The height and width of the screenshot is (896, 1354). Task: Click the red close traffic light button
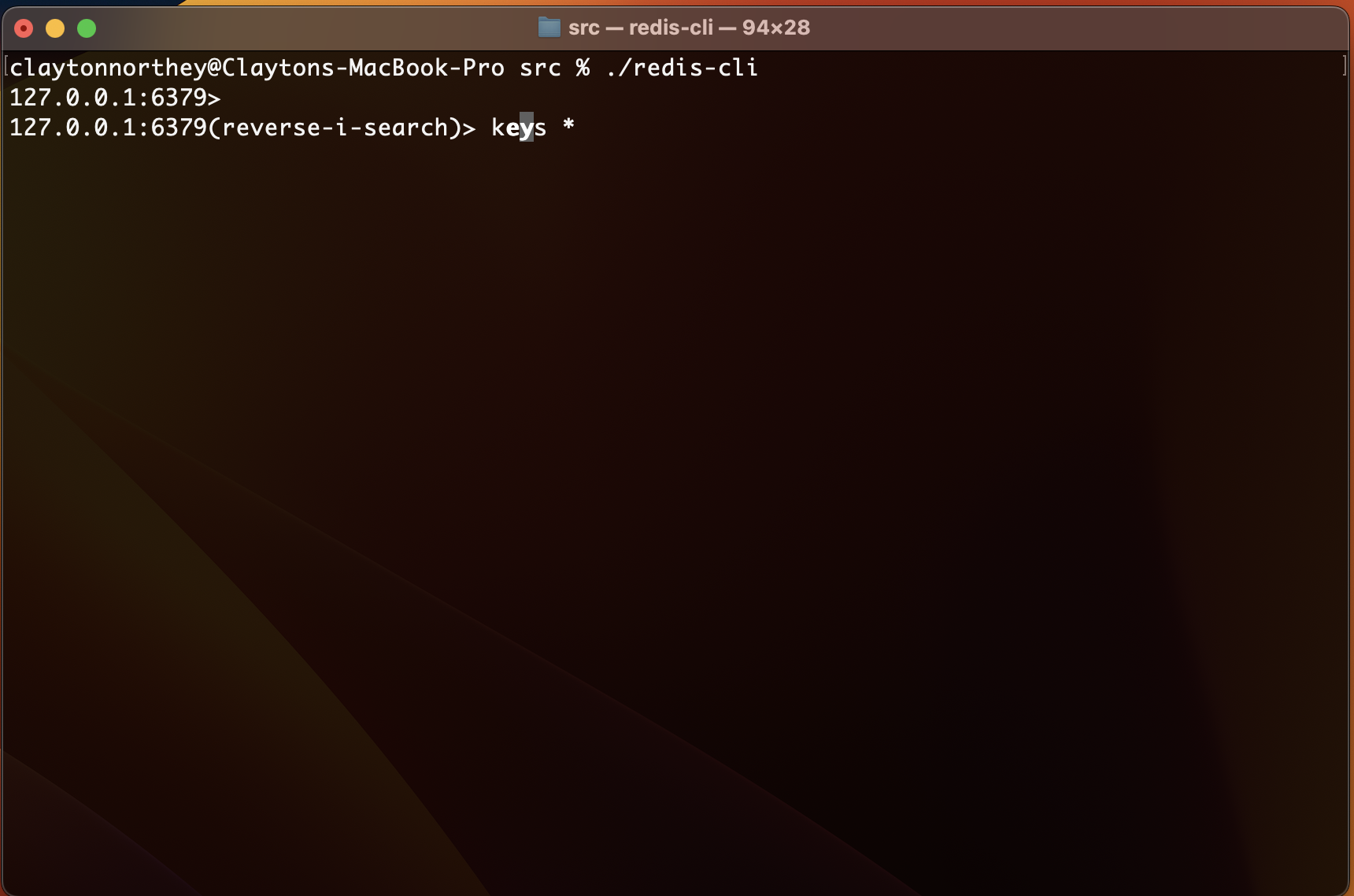pos(24,28)
